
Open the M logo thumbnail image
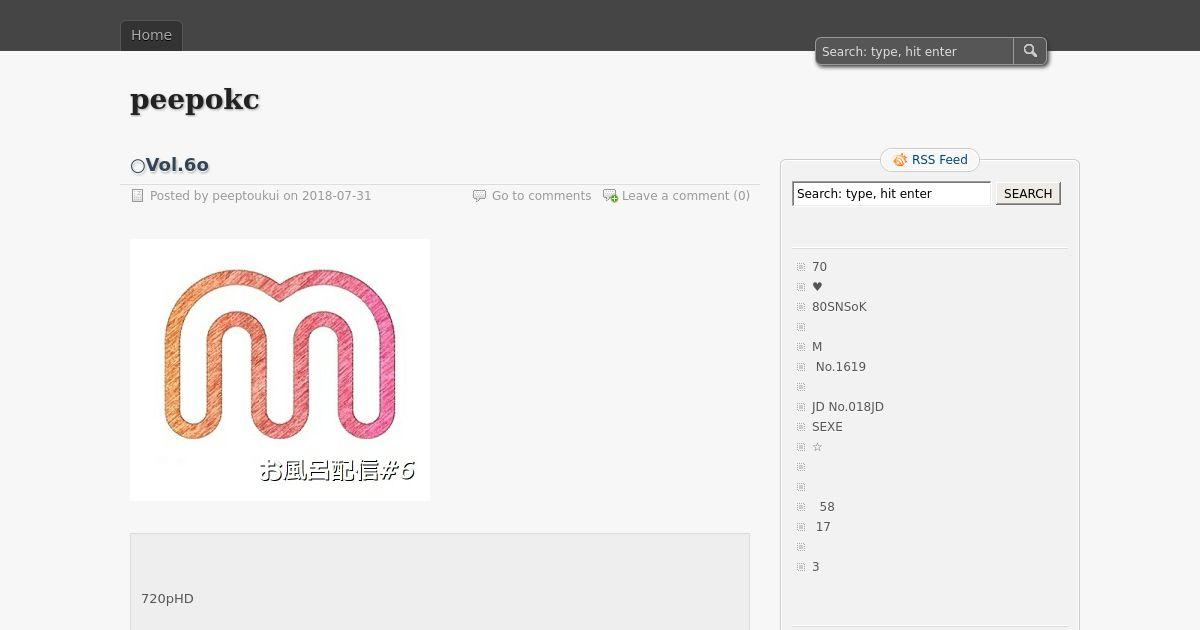coord(280,369)
